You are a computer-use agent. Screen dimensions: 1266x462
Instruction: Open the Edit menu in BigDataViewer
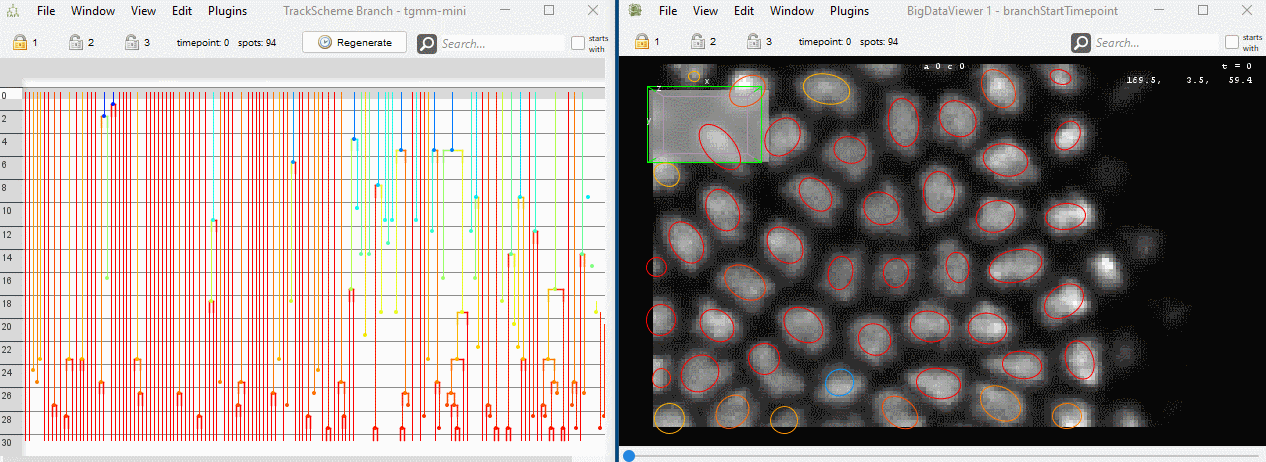[744, 11]
